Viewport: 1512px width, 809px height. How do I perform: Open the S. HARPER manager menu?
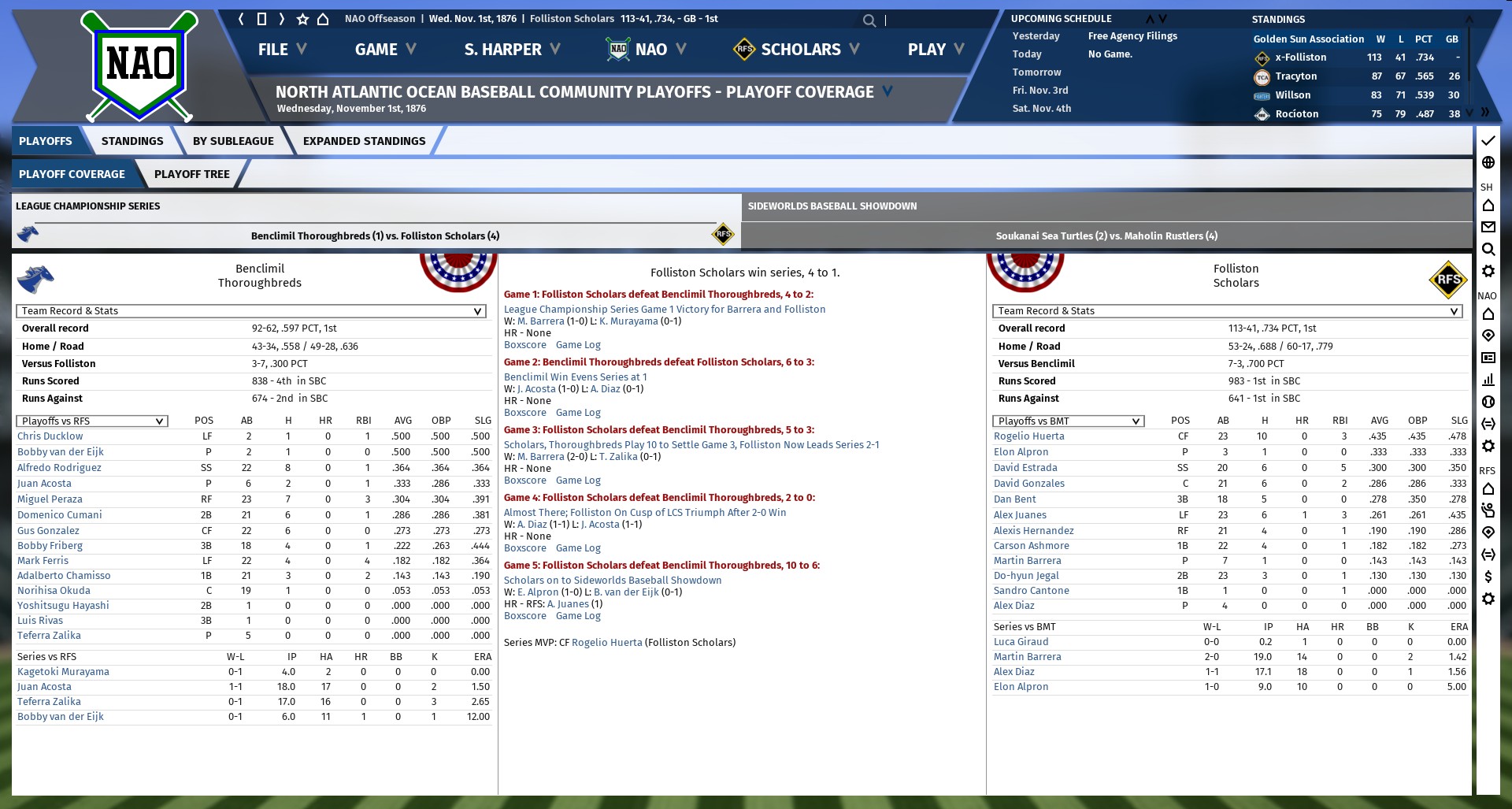point(512,50)
